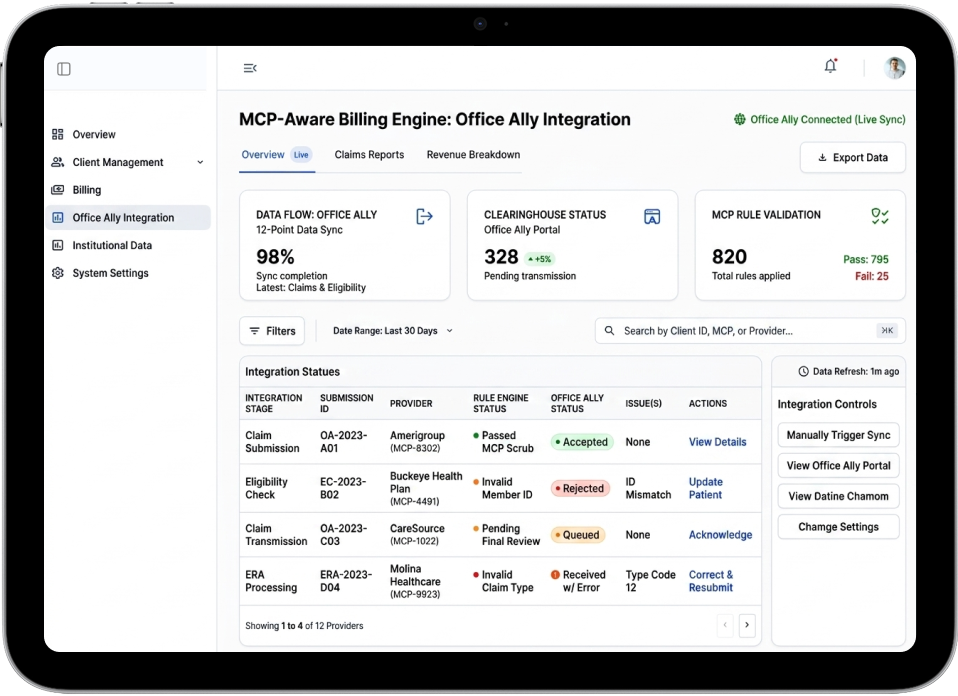Screen dimensions: 958x696
Task: Open notifications bell
Action: (830, 65)
